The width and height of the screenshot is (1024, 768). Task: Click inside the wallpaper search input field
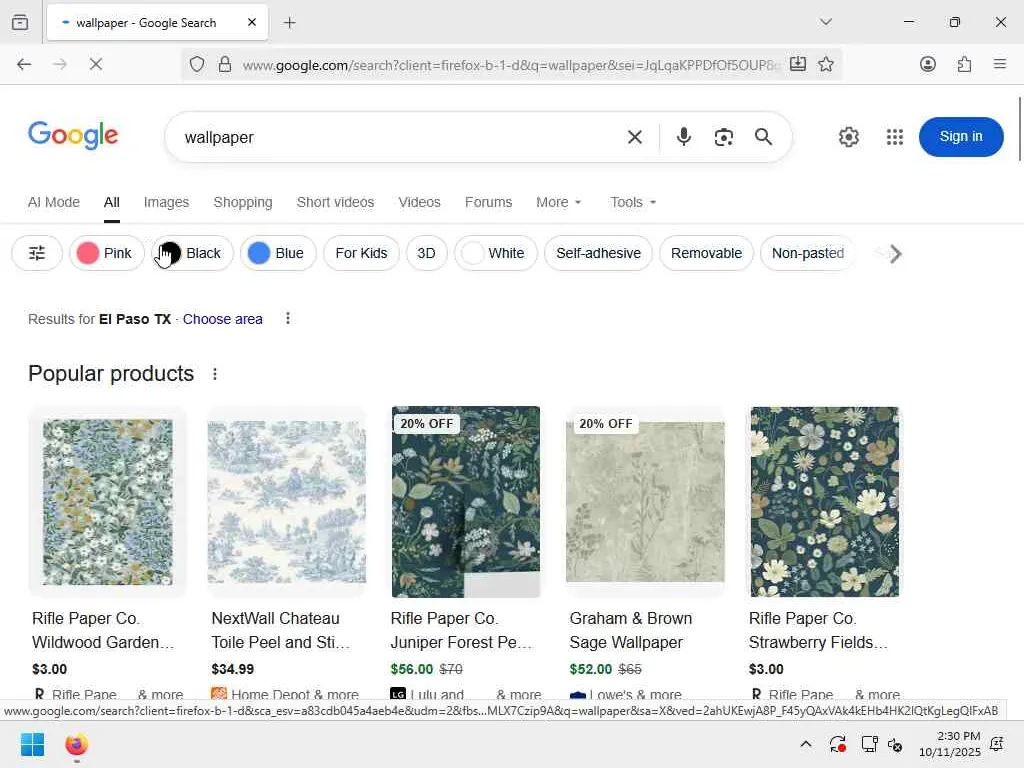(398, 137)
